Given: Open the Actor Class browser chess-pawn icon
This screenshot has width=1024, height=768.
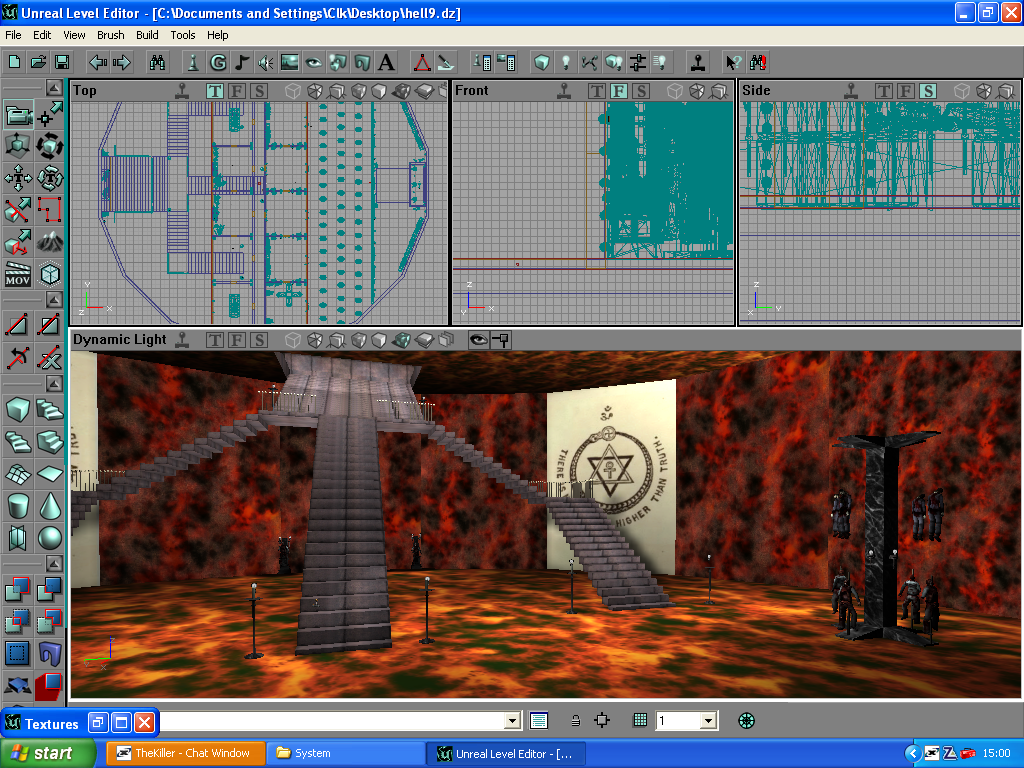Looking at the screenshot, I should 193,62.
